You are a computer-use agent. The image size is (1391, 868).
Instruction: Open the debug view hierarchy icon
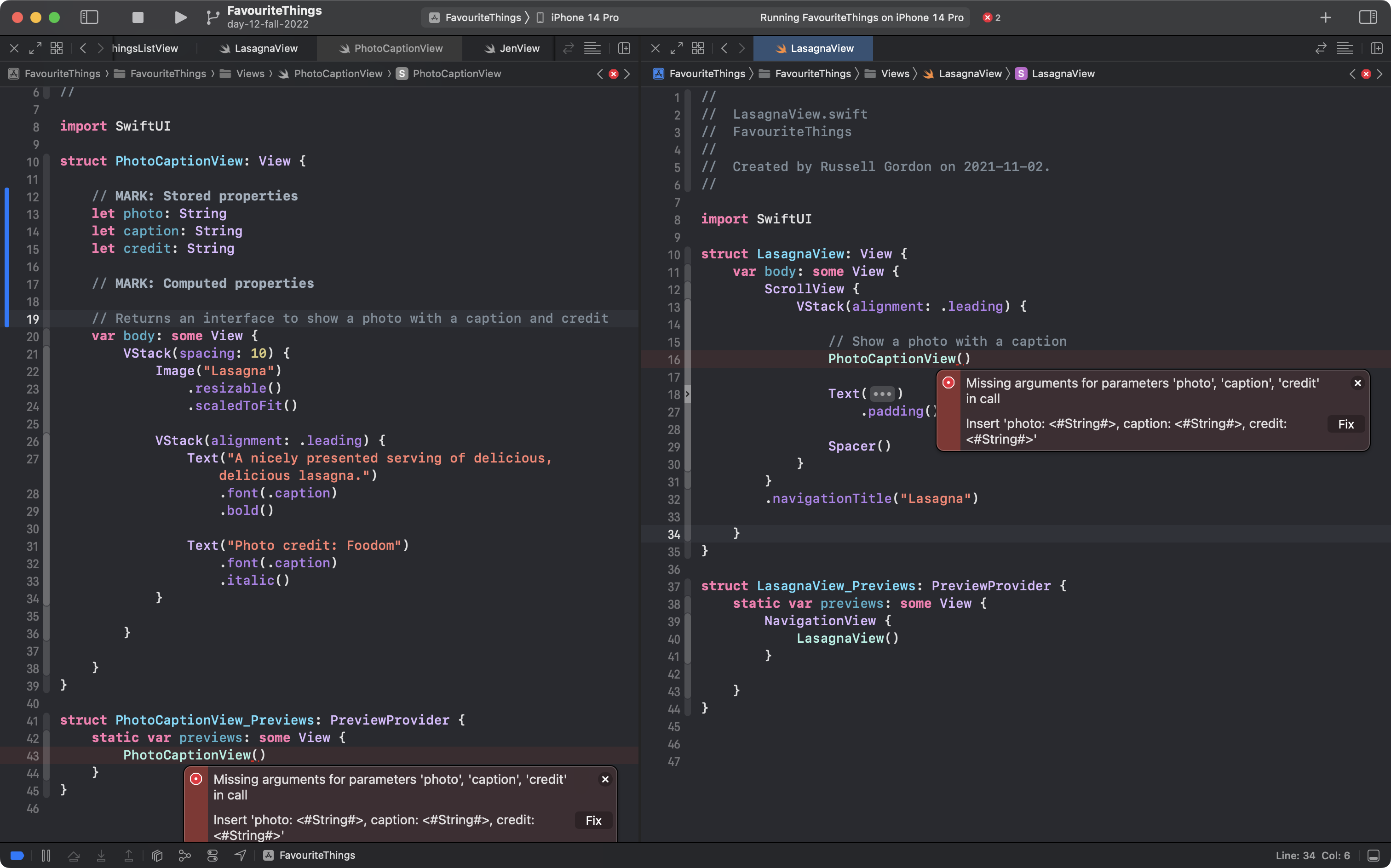click(x=157, y=856)
